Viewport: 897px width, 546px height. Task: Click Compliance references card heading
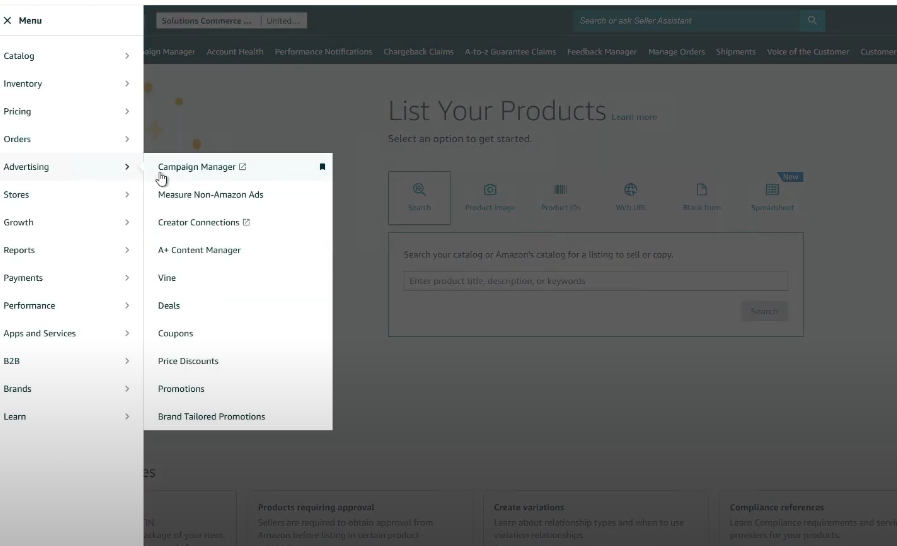[x=776, y=507]
